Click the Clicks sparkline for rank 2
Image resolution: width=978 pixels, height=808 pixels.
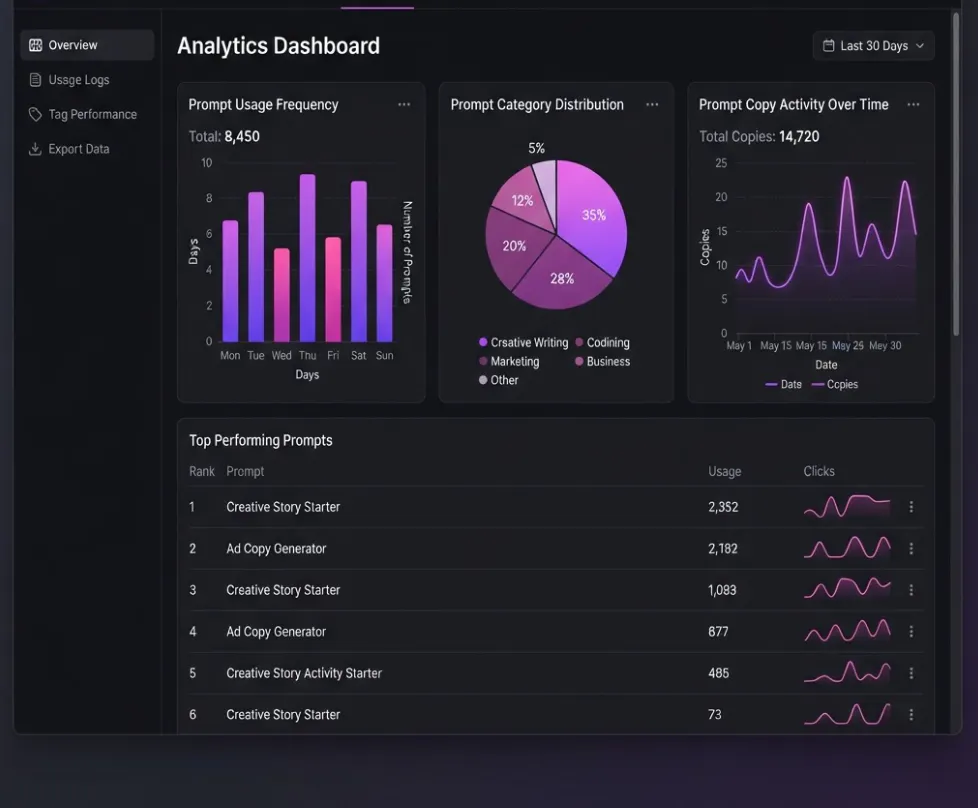click(847, 548)
